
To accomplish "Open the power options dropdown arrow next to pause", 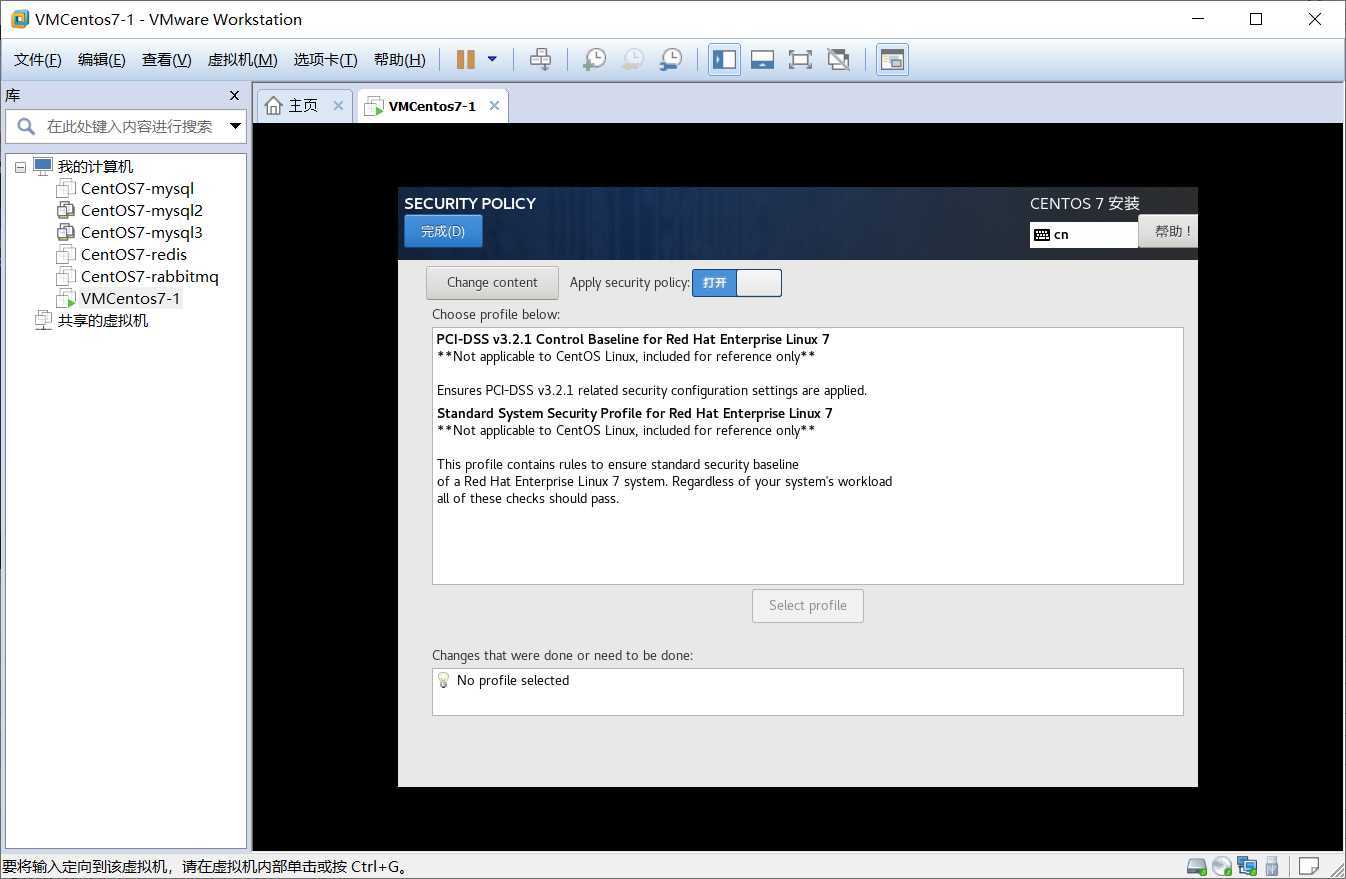I will point(492,60).
